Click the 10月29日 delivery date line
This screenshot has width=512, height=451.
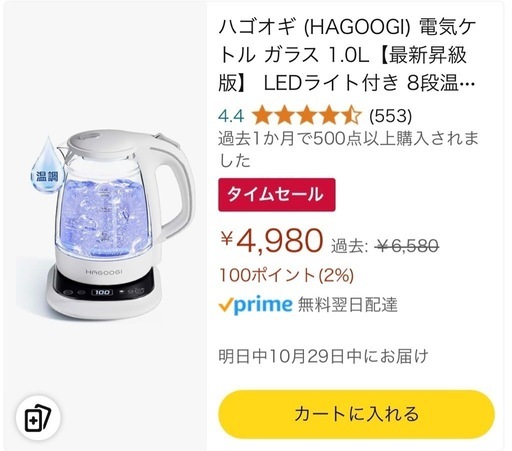pos(323,356)
